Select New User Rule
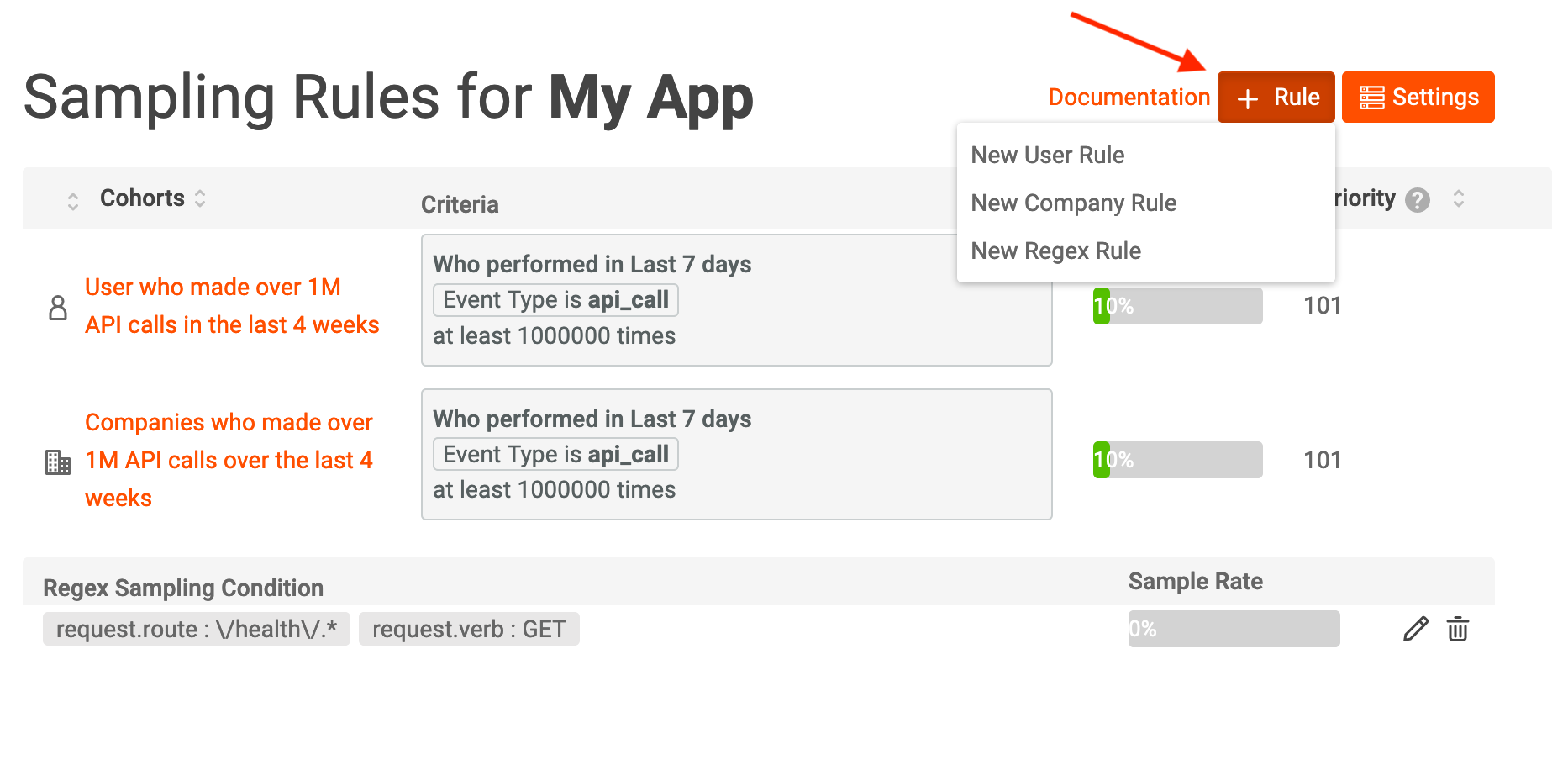This screenshot has height=765, width=1568. [1047, 155]
